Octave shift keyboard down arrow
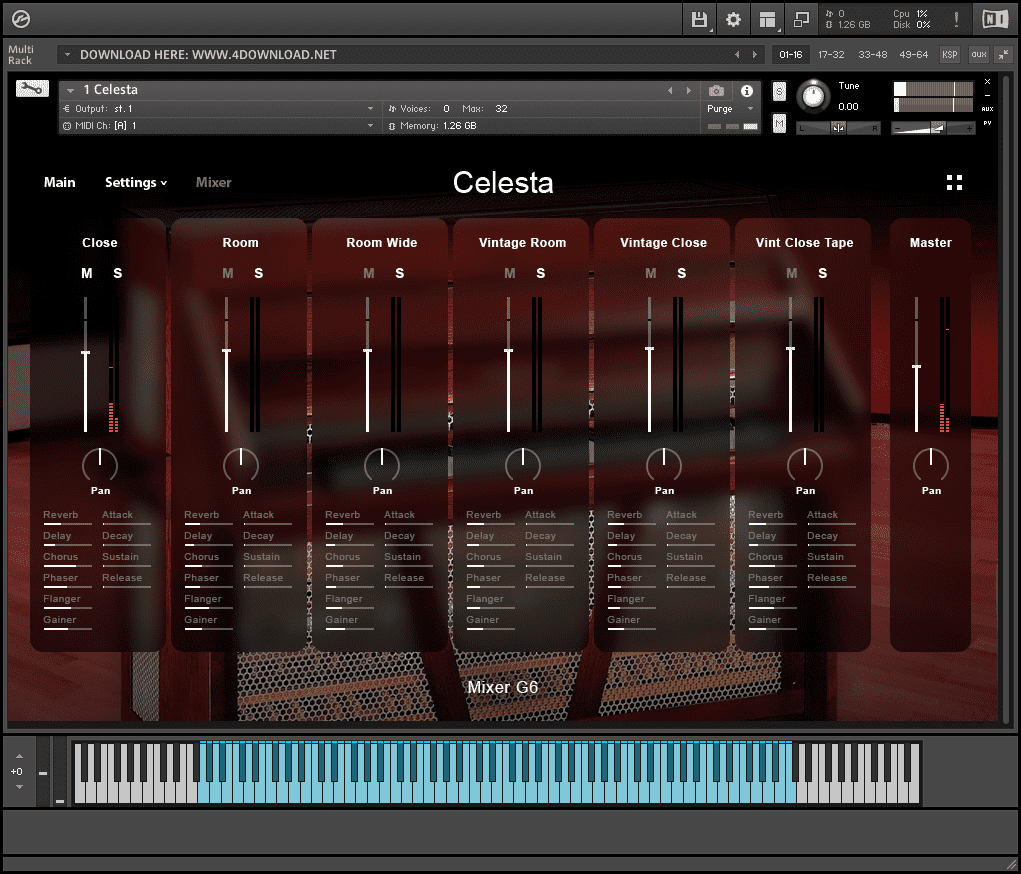 coord(19,787)
